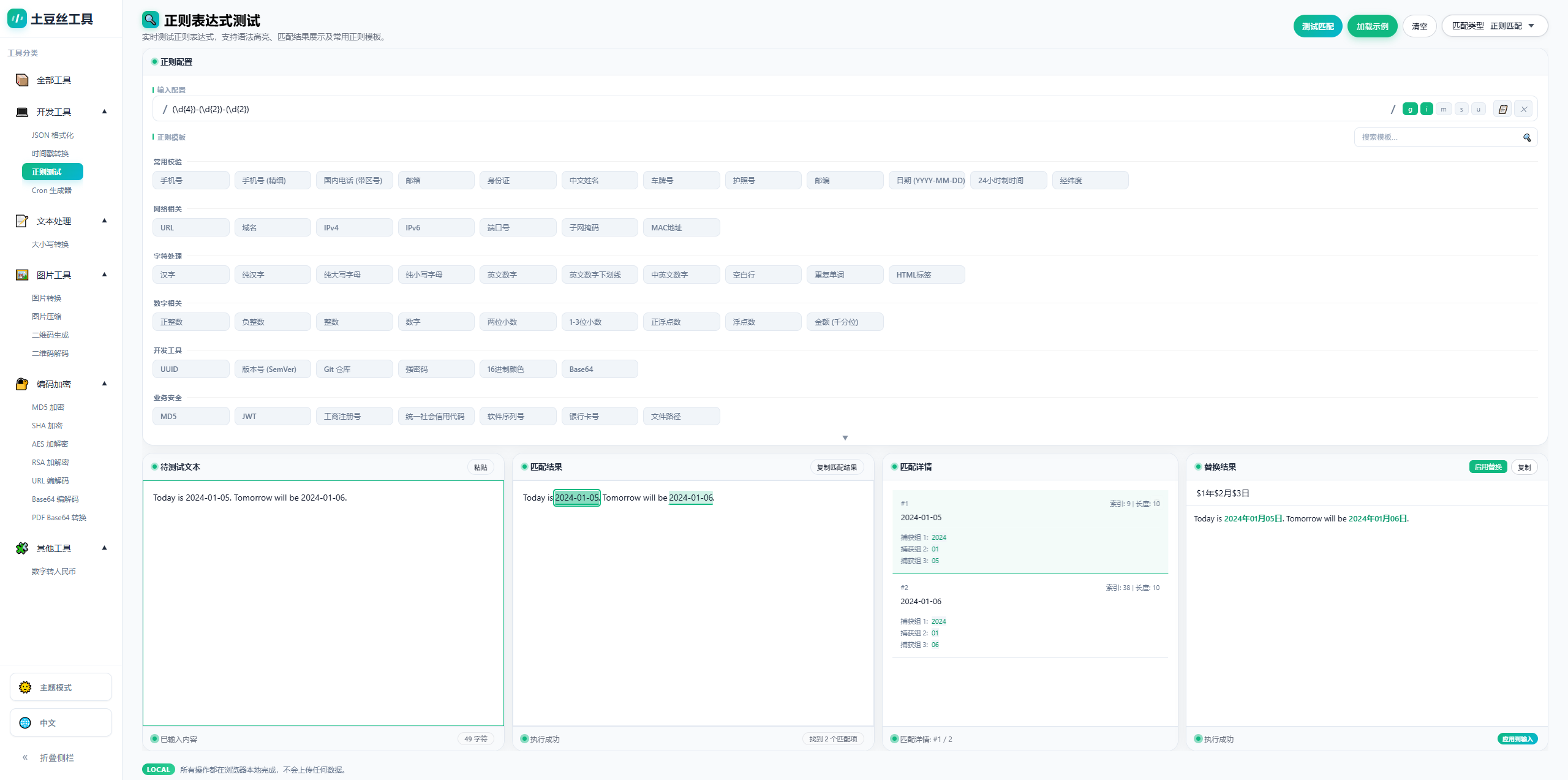Click the 土豆丝工具 logo icon
The height and width of the screenshot is (780, 1568).
tap(17, 18)
